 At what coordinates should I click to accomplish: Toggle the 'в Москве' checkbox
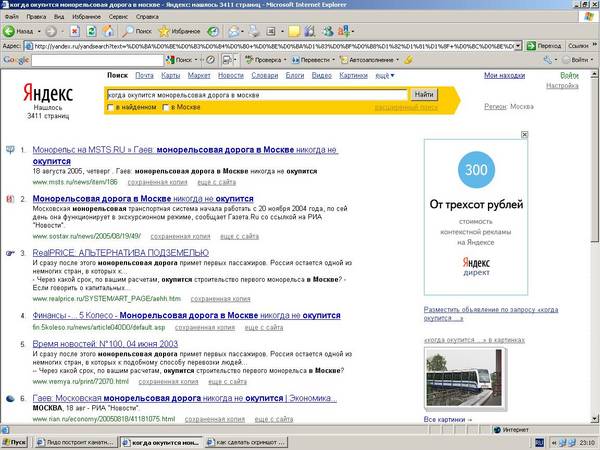(166, 108)
